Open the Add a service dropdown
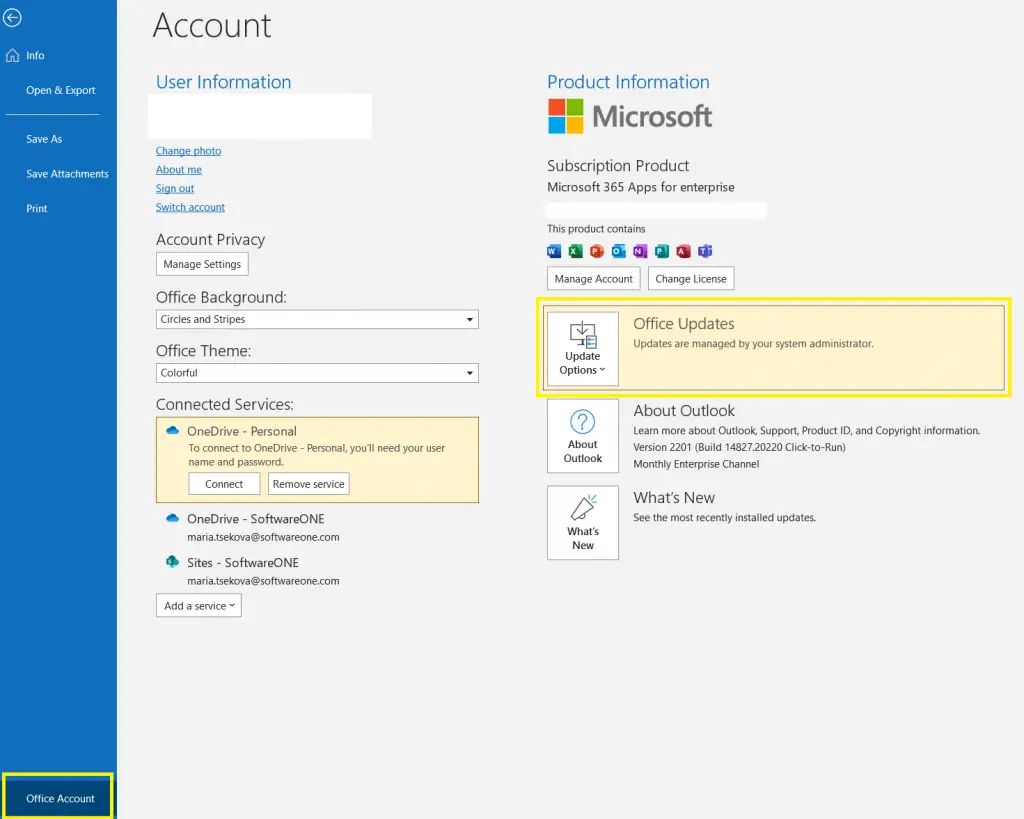 (x=199, y=605)
